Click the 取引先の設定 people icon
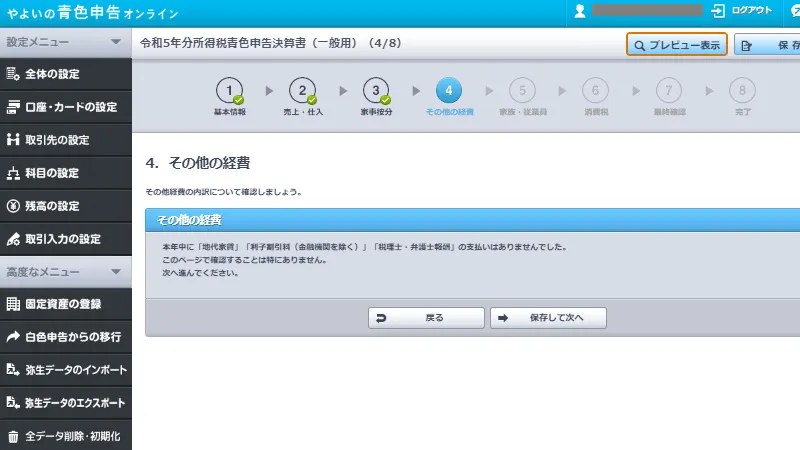This screenshot has height=450, width=800. [13, 140]
